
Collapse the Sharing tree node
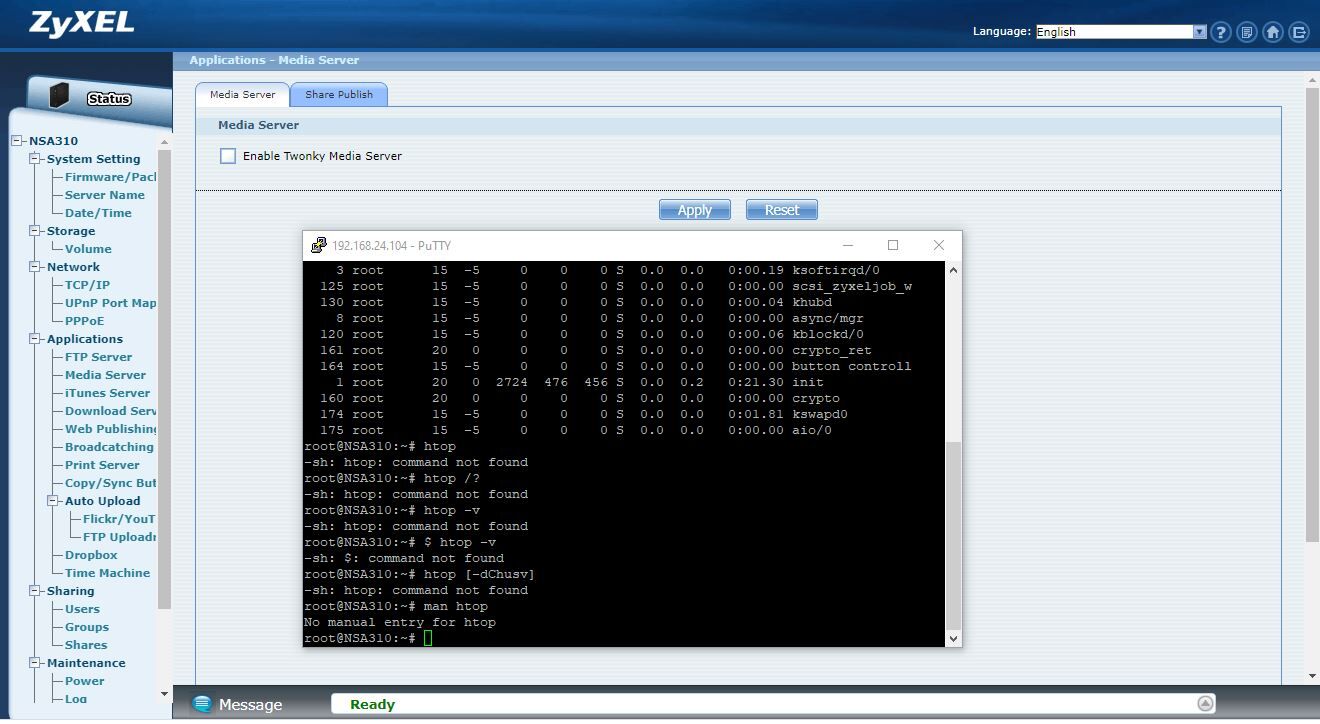click(36, 591)
